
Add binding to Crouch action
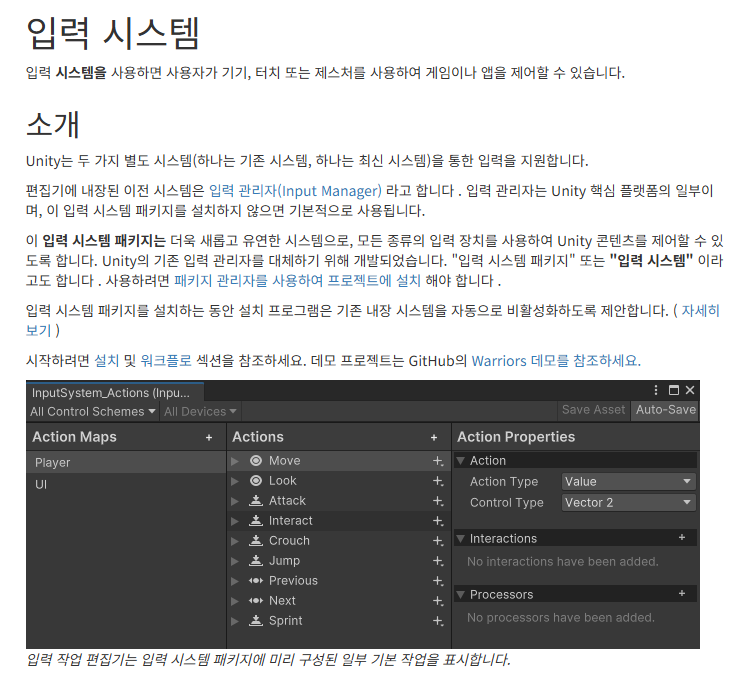[x=438, y=541]
